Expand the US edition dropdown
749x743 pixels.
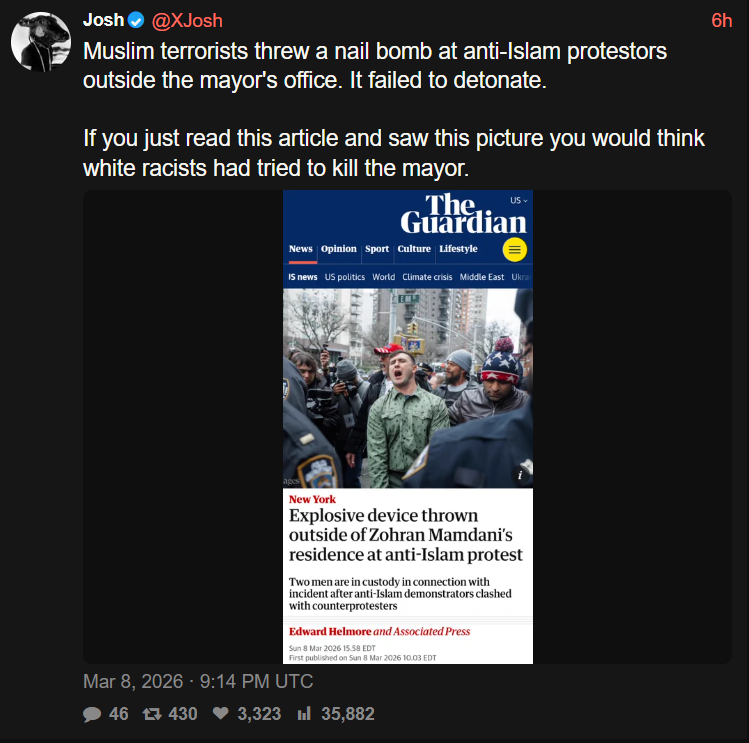[x=519, y=200]
